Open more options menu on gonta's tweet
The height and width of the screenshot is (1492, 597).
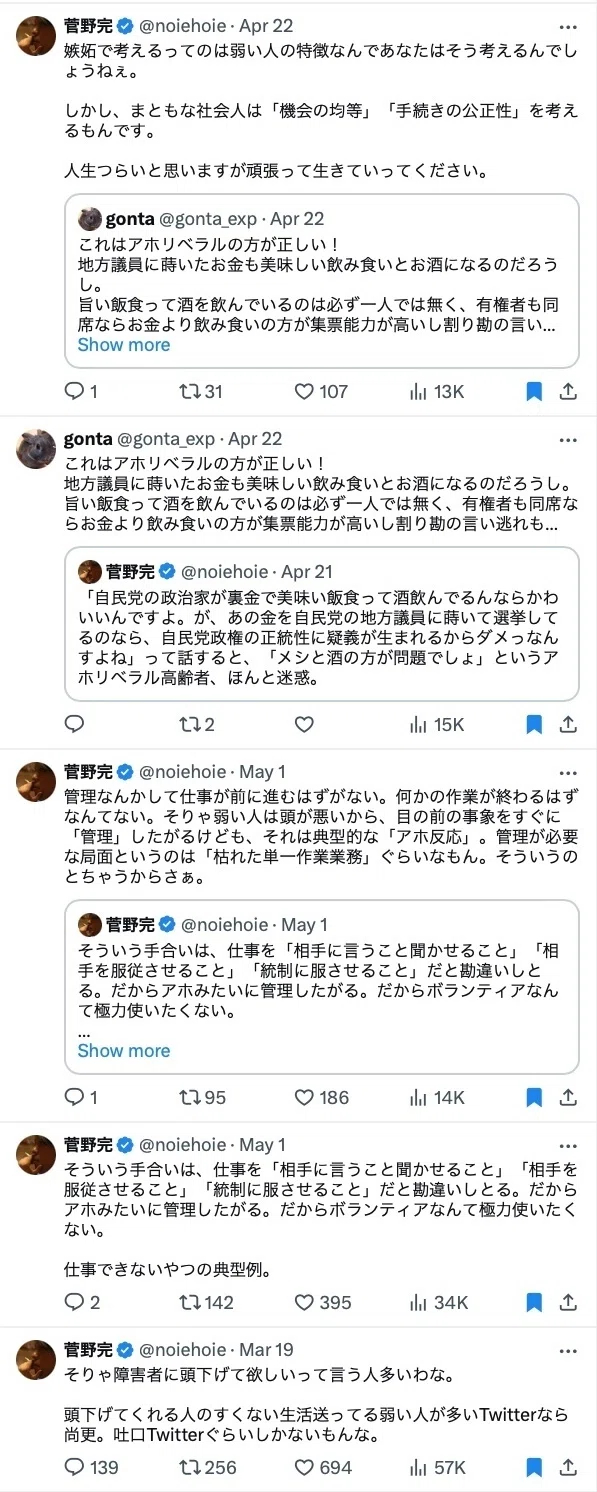coord(568,438)
